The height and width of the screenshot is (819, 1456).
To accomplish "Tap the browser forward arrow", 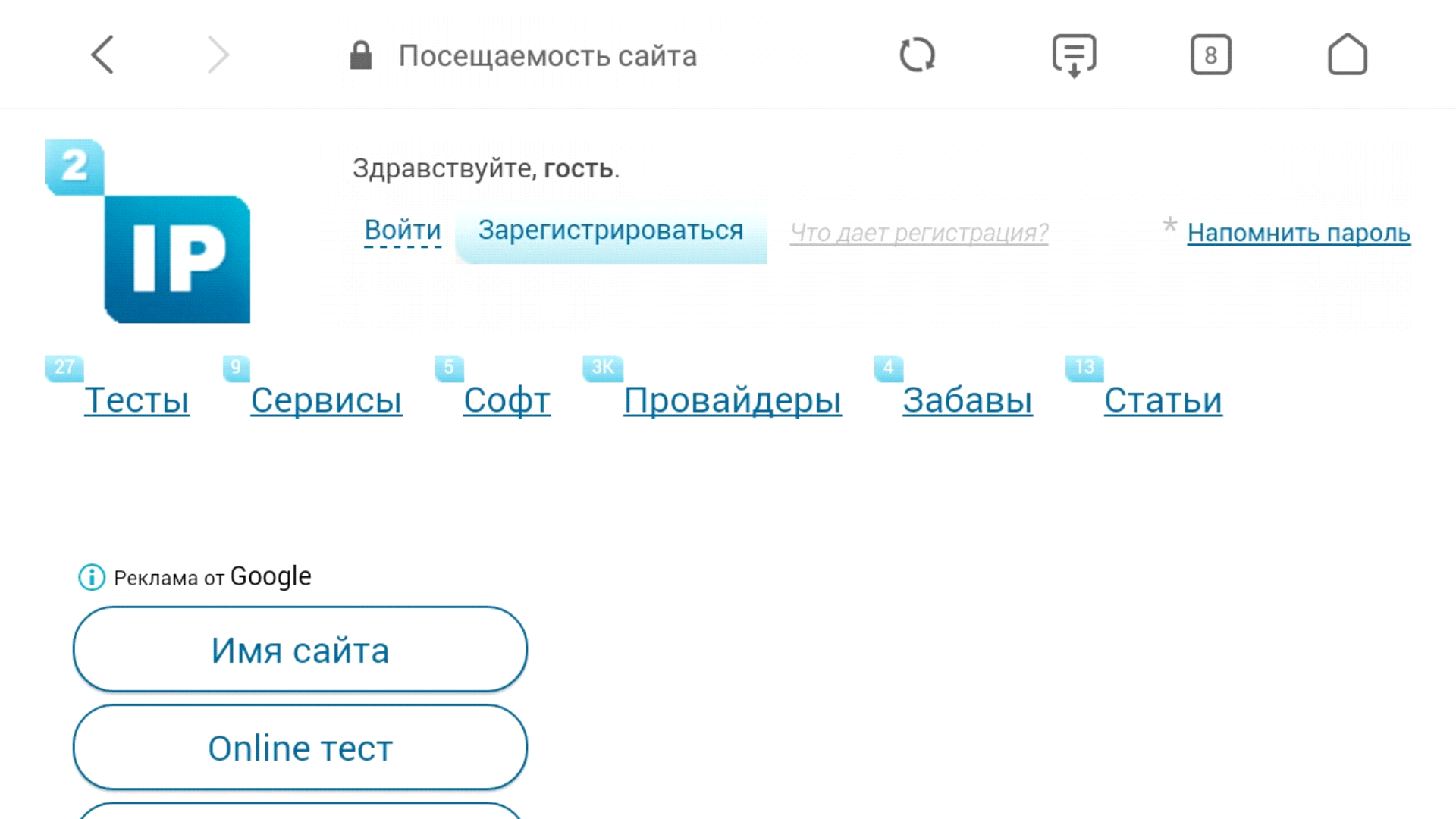I will coord(218,55).
